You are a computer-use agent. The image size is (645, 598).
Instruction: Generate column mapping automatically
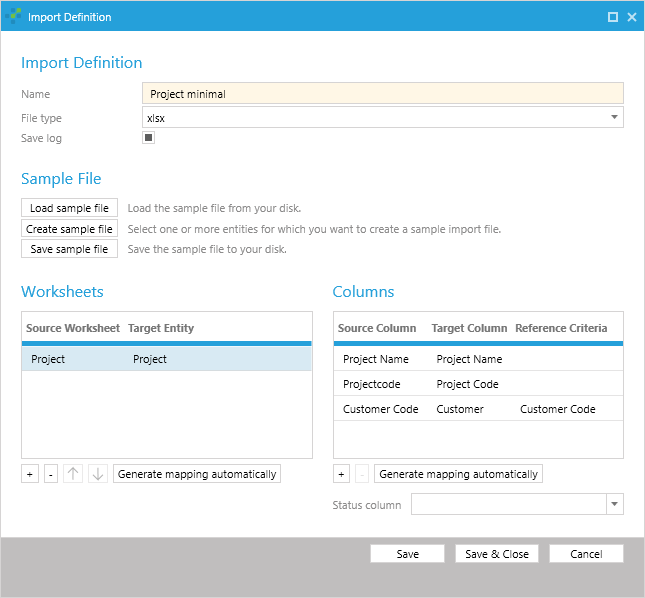[459, 474]
